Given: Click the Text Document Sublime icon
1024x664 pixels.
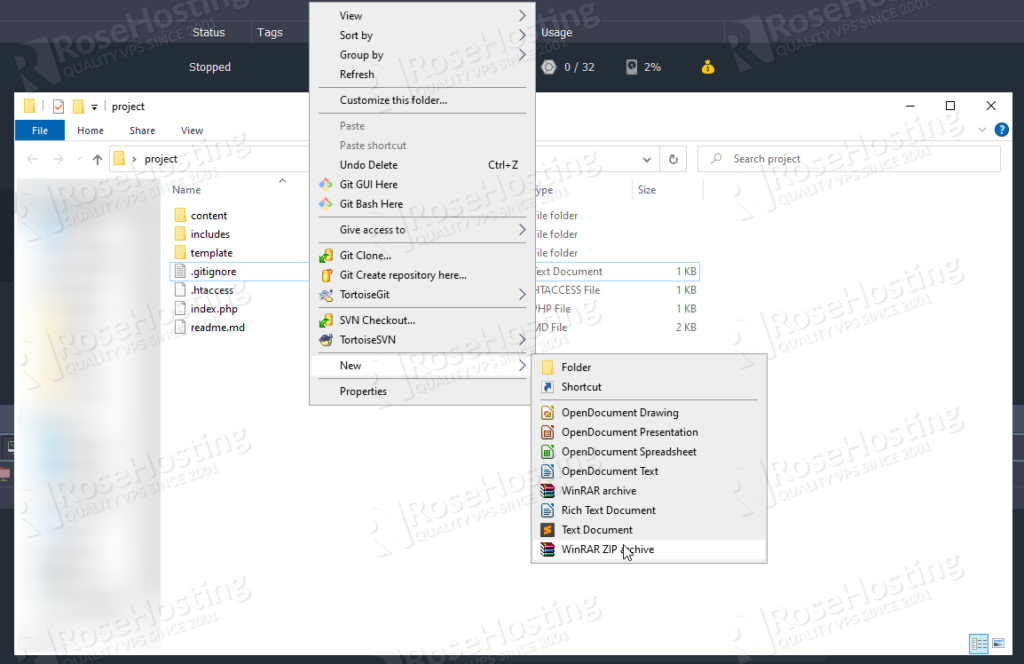Looking at the screenshot, I should pyautogui.click(x=548, y=530).
